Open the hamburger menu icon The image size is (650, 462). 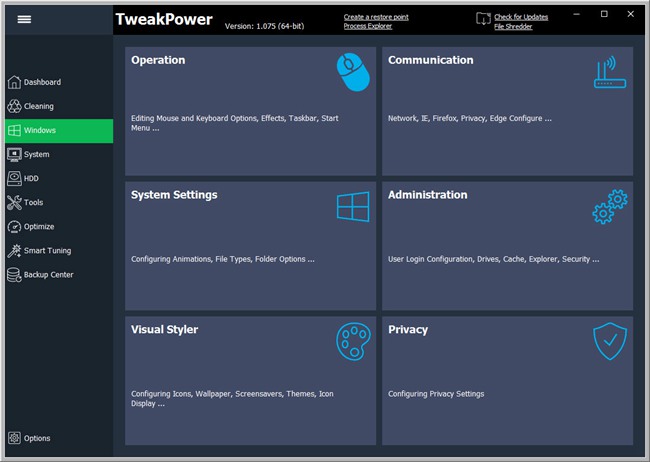pos(24,19)
